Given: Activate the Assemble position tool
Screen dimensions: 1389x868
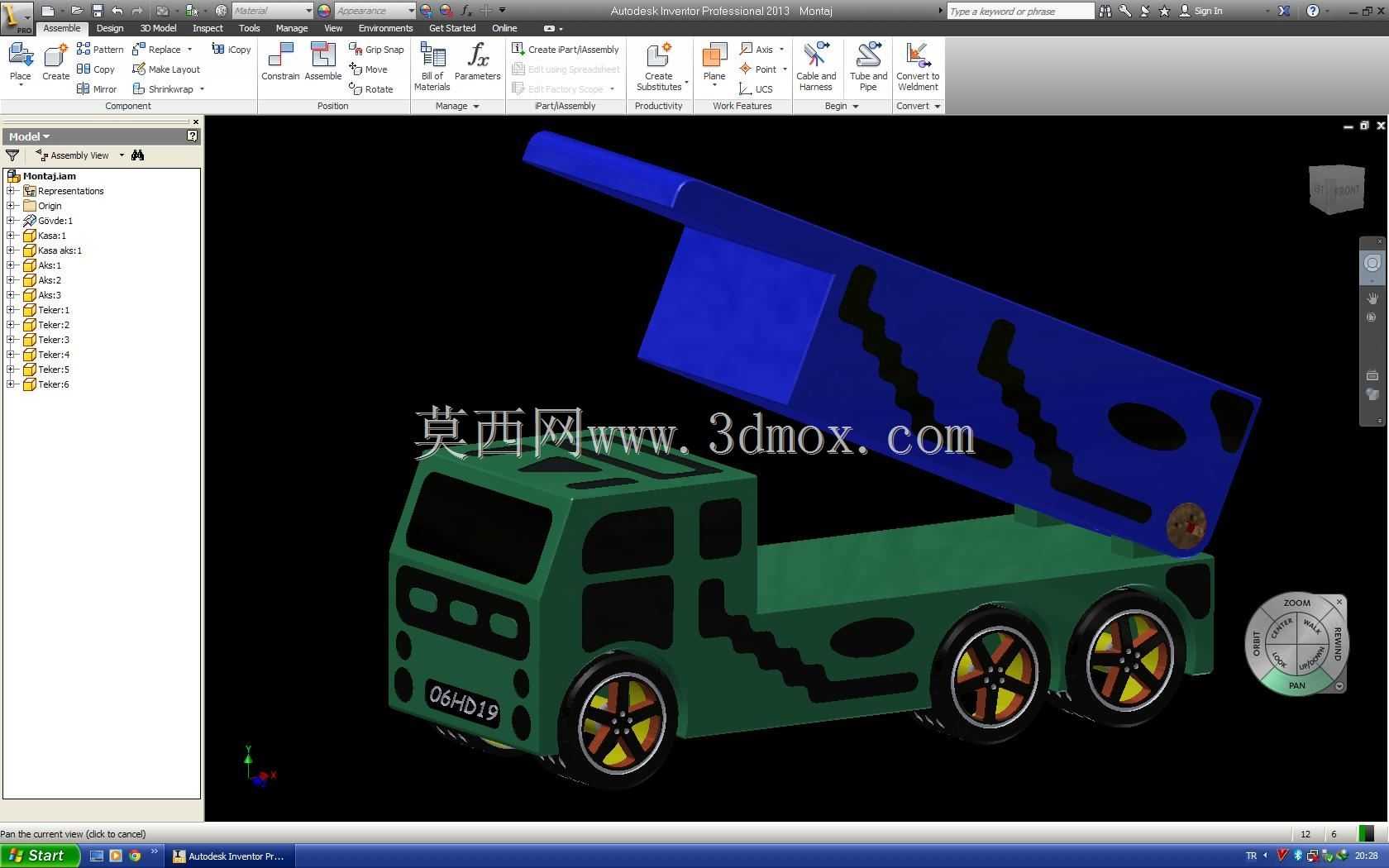Looking at the screenshot, I should point(322,62).
